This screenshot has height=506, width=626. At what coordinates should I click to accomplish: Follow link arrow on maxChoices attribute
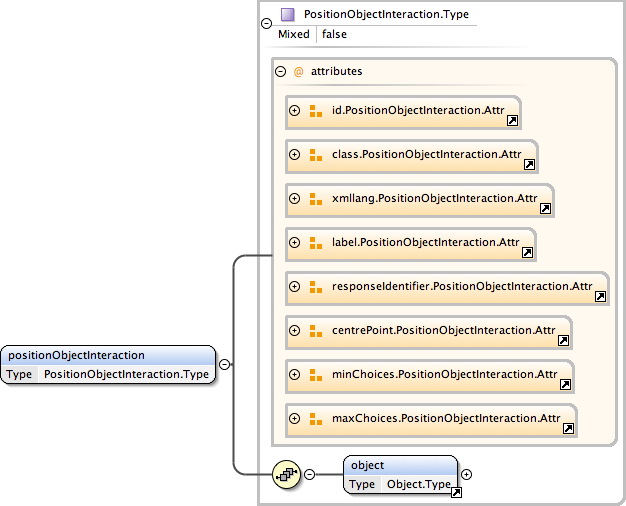coord(568,429)
